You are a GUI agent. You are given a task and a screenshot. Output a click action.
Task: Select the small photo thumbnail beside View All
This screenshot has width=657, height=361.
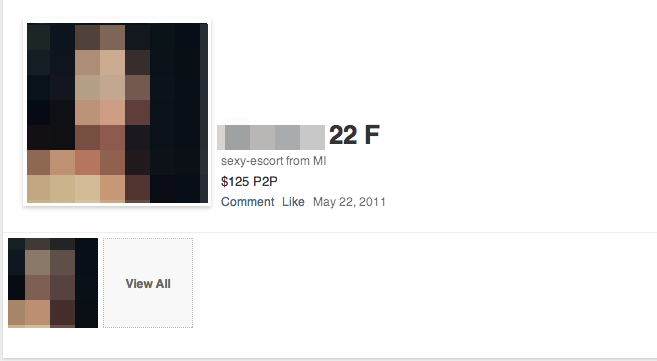pos(53,283)
